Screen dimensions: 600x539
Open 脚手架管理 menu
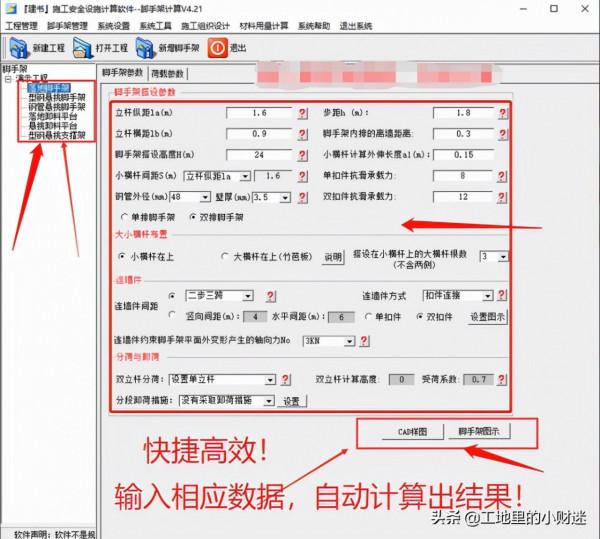coord(68,26)
